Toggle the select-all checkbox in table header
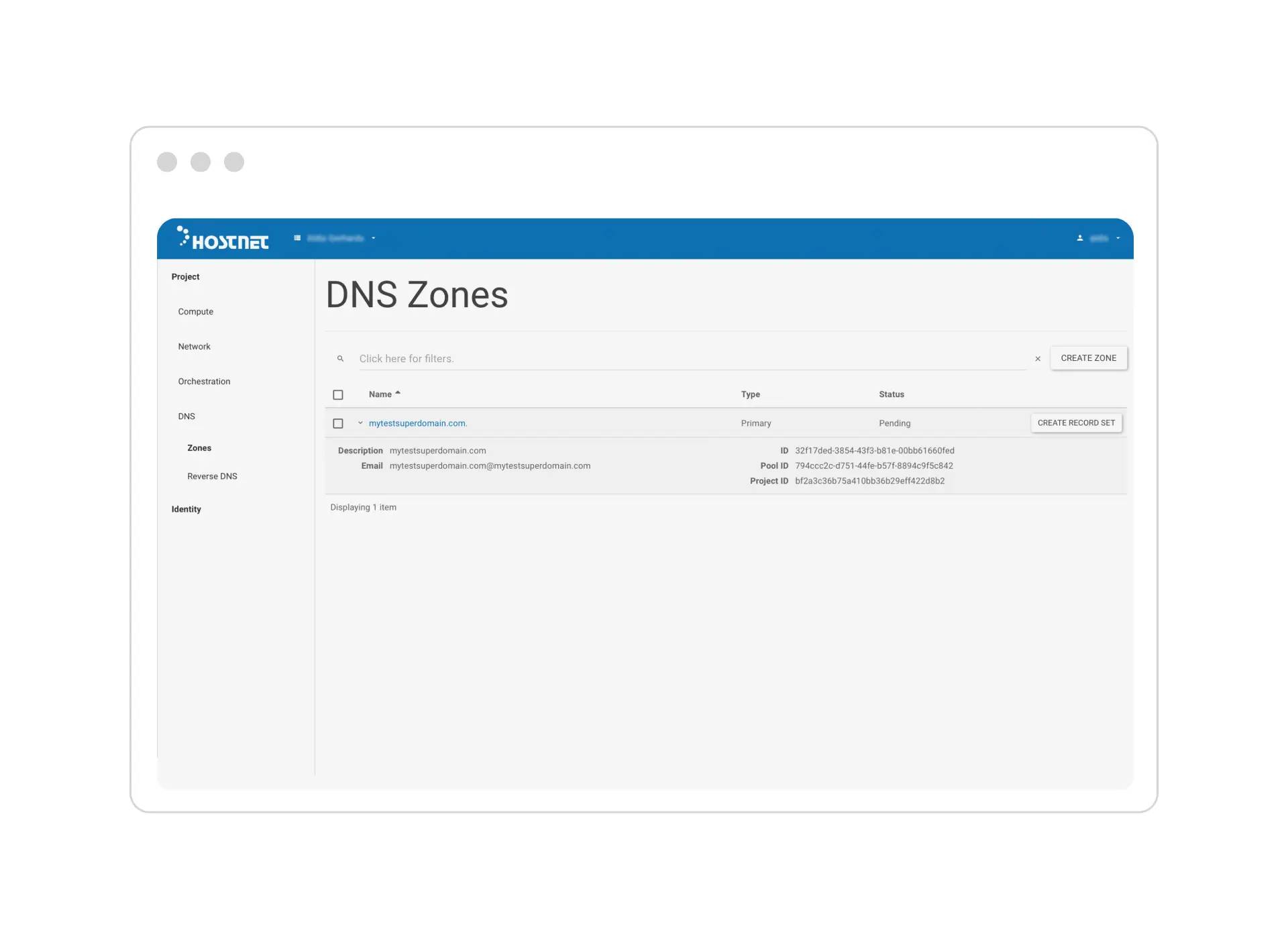The width and height of the screenshot is (1288, 939). click(338, 395)
